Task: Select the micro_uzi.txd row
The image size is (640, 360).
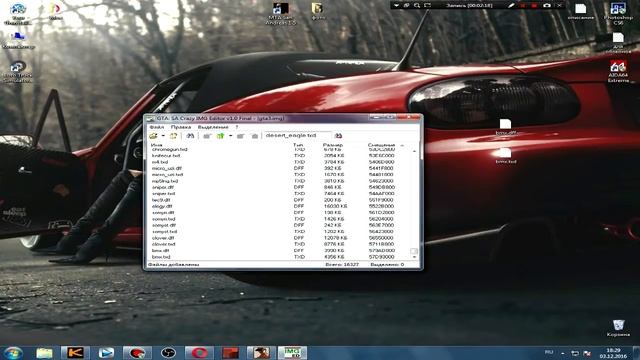Action: 280,175
